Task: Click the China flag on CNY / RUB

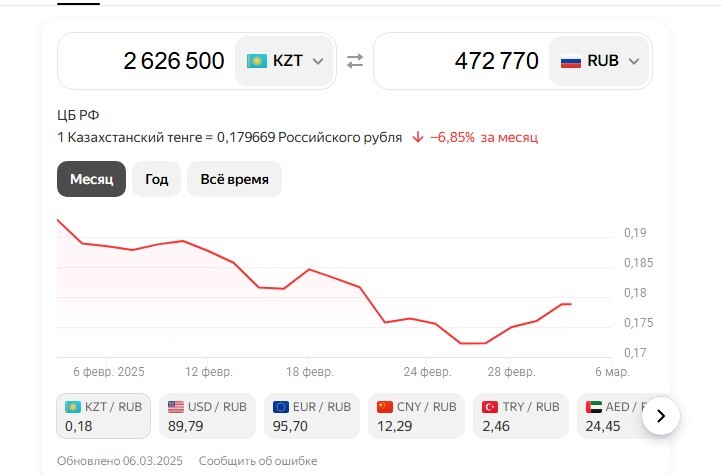Action: point(385,407)
